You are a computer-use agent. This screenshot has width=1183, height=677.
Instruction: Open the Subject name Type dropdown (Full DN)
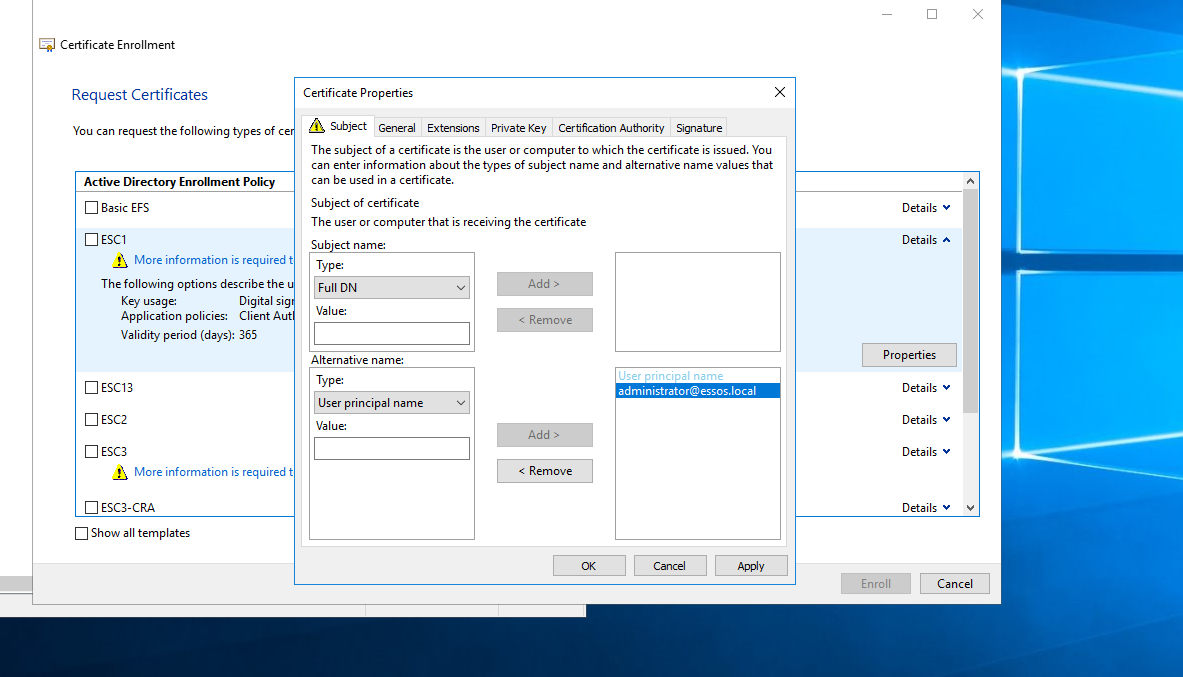[x=392, y=288]
